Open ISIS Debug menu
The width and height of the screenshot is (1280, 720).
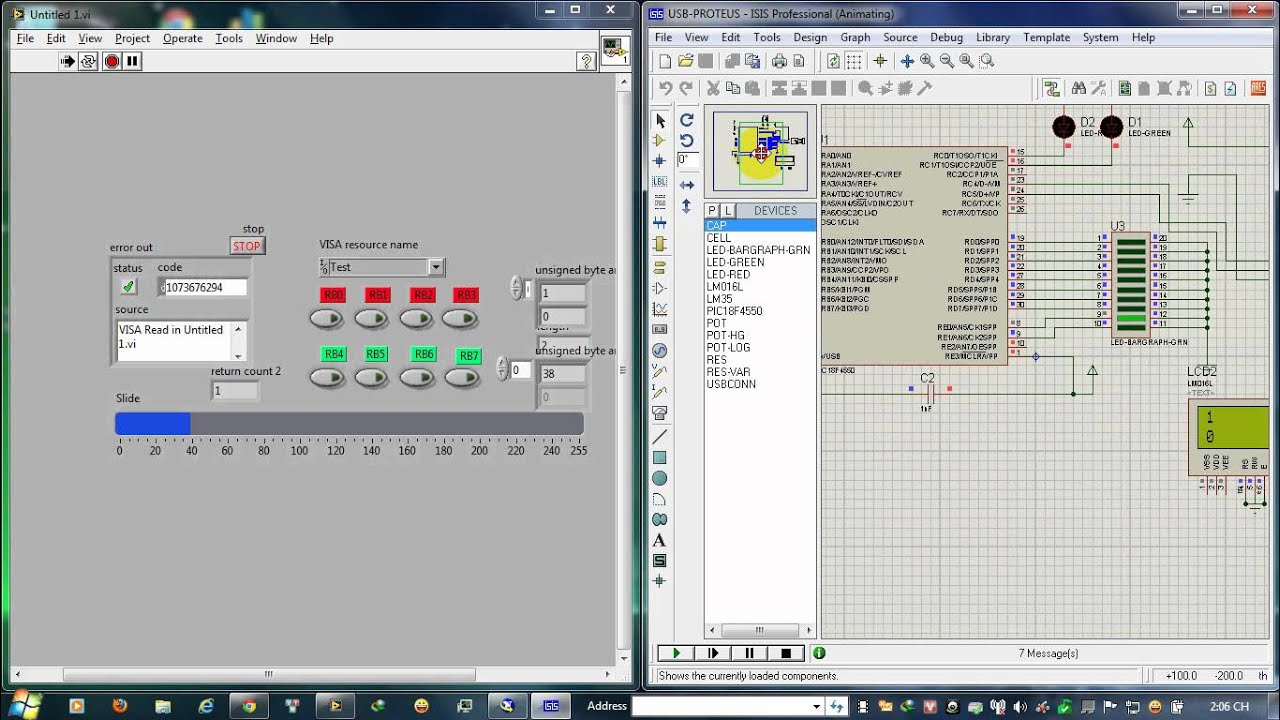[x=946, y=37]
